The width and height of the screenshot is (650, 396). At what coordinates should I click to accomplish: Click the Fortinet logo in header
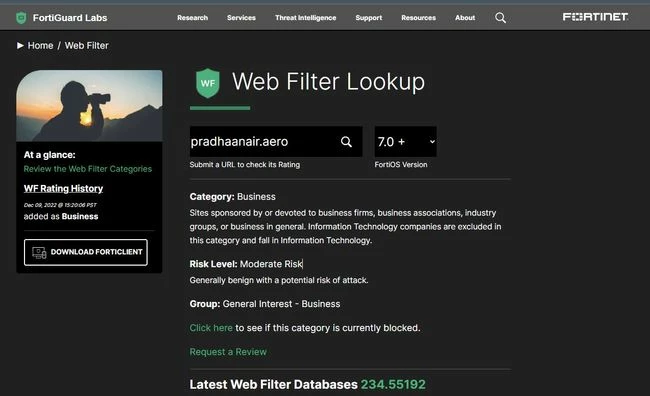[x=595, y=17]
